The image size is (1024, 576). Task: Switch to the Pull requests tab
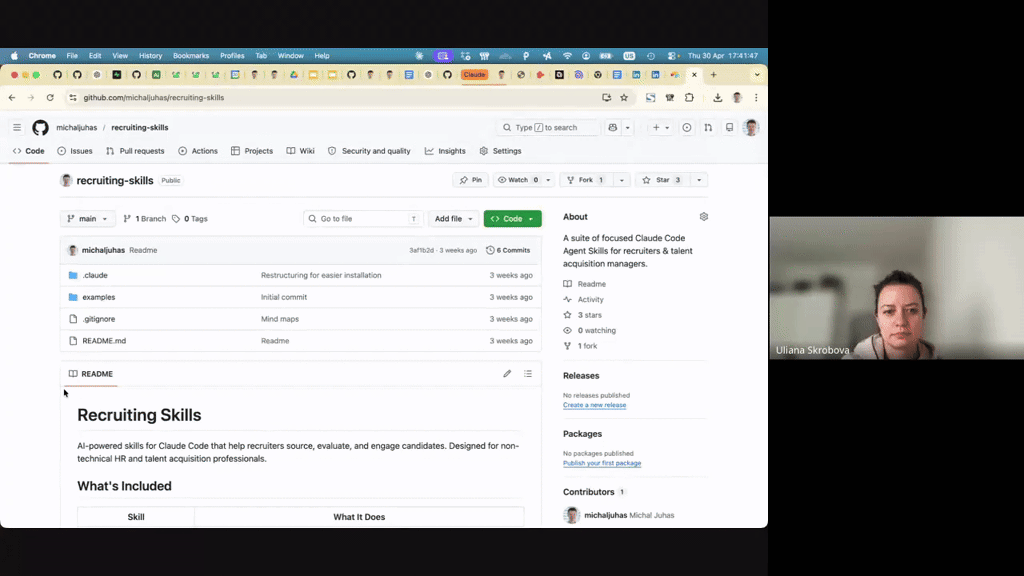tap(135, 151)
